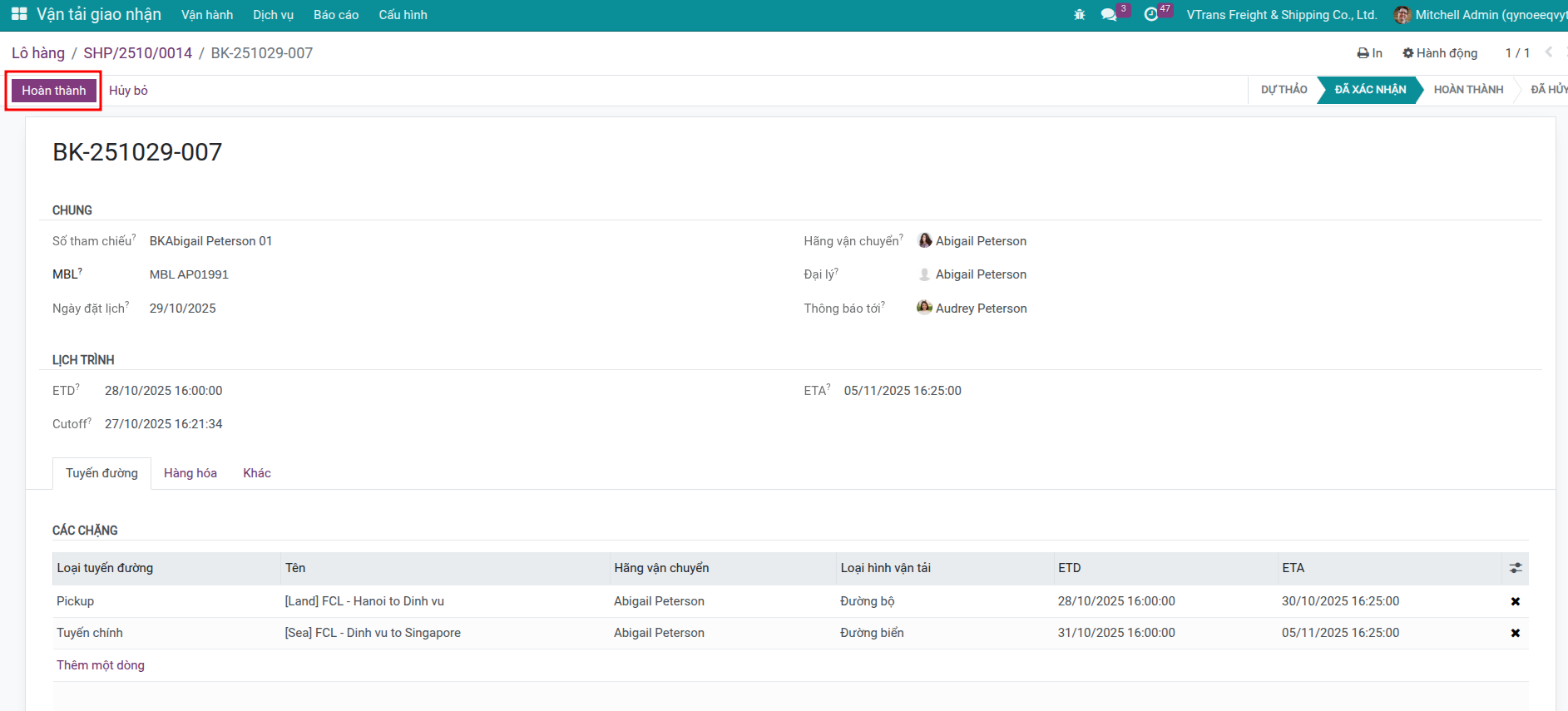Open the apps grid home menu icon
This screenshot has width=1568, height=711.
tap(18, 14)
